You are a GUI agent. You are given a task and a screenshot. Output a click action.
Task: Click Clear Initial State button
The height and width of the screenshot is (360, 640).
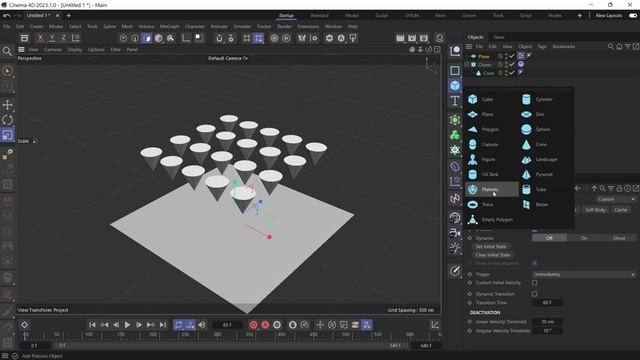click(493, 255)
